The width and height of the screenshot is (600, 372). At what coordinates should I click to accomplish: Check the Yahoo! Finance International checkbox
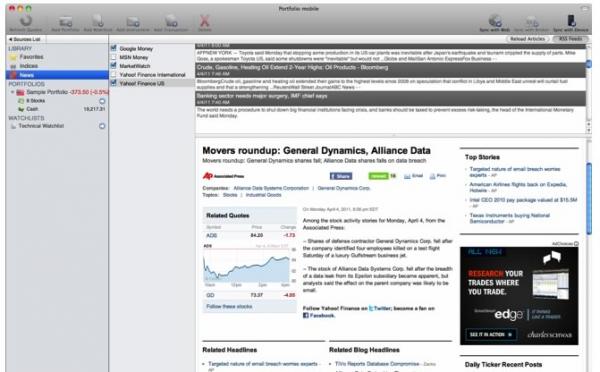pyautogui.click(x=113, y=74)
